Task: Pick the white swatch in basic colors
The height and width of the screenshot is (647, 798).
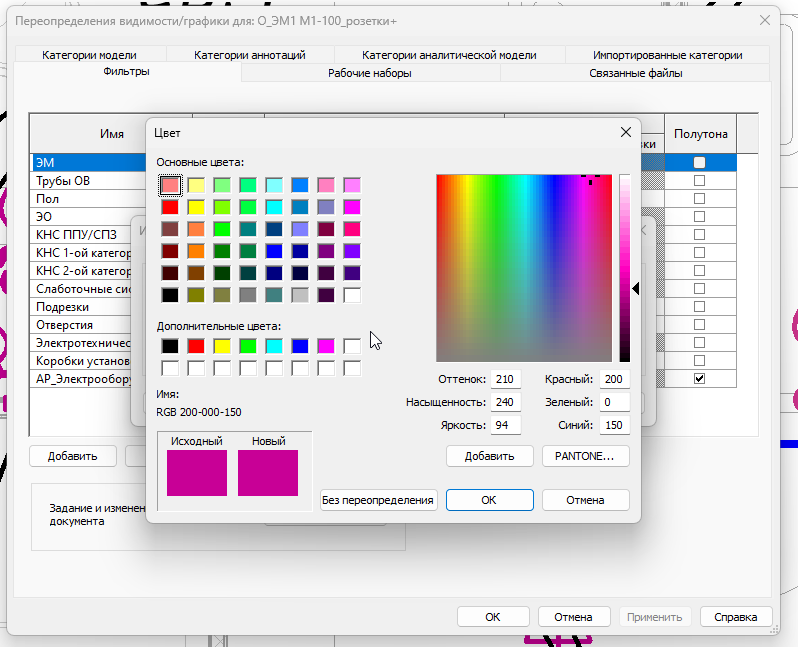Action: tap(352, 295)
